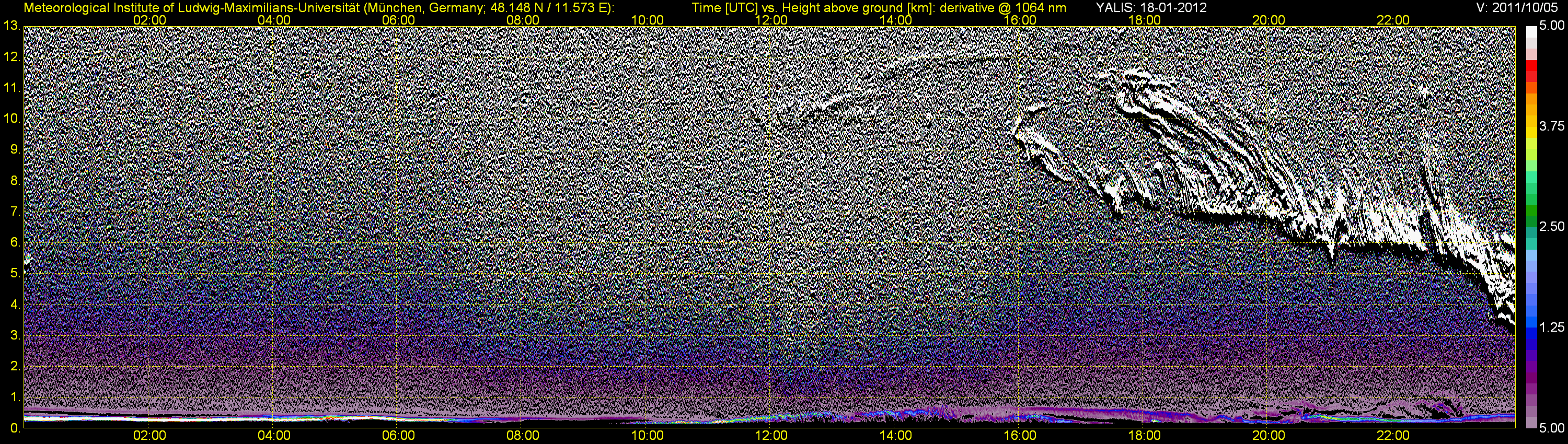This screenshot has width=1568, height=444.
Task: Click the 02:00 label on the bottom time axis
Action: (149, 436)
